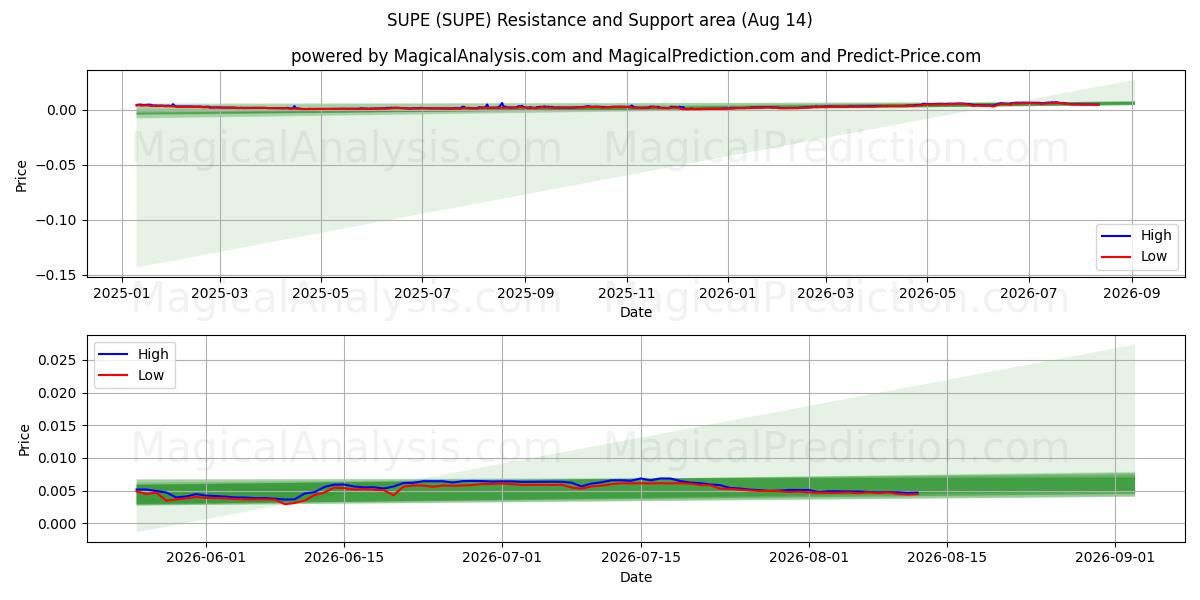Click the '2026-06-01' x-axis label on bottom chart

click(x=206, y=559)
